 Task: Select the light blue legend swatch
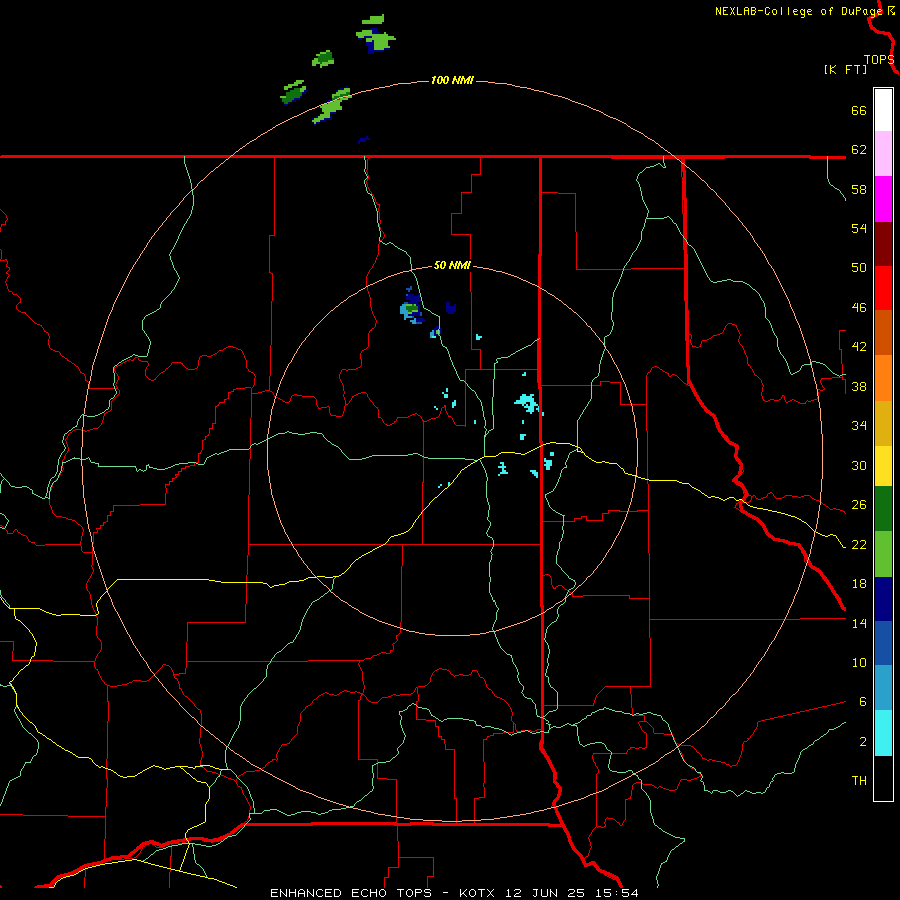point(883,688)
